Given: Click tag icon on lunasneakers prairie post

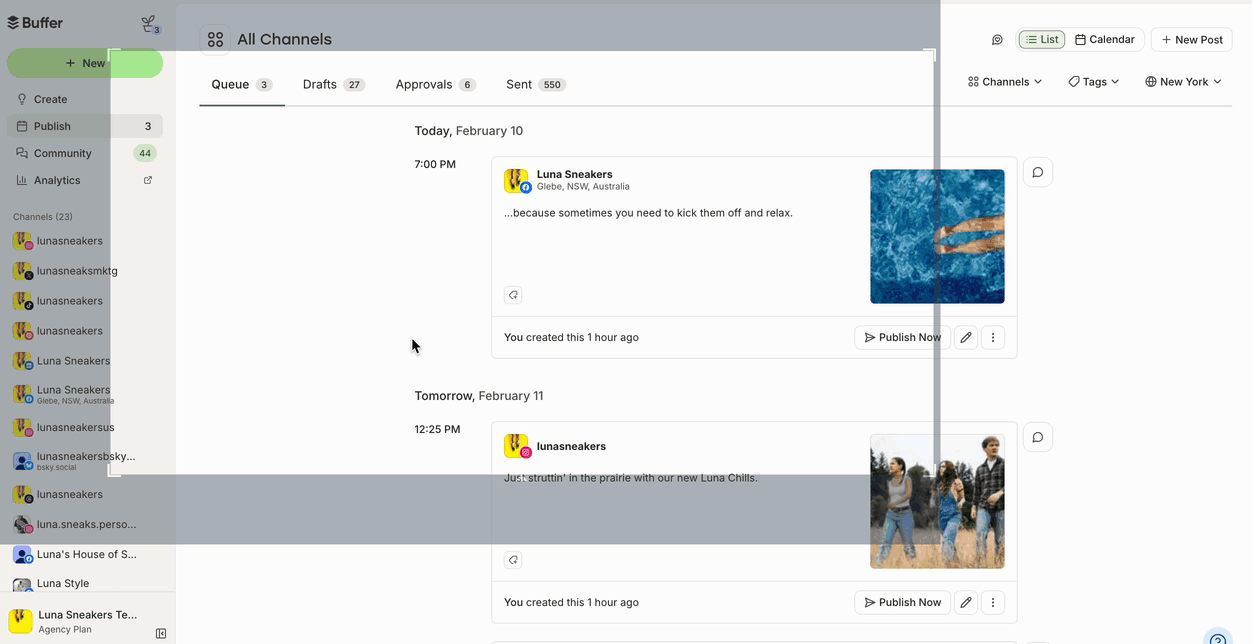Looking at the screenshot, I should tap(513, 560).
